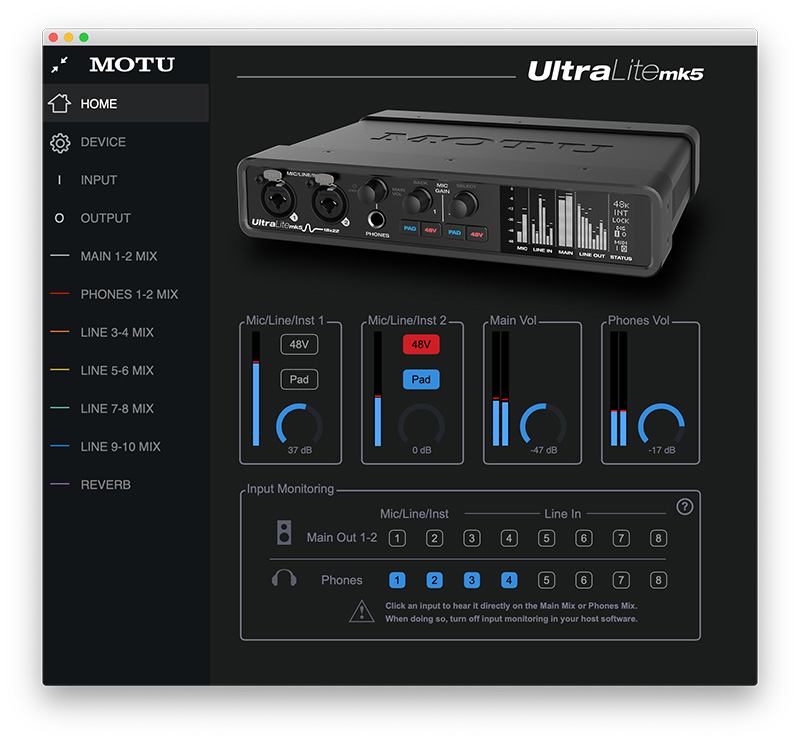The image size is (800, 742).
Task: Disable input 3 monitoring on Phones
Action: [471, 580]
